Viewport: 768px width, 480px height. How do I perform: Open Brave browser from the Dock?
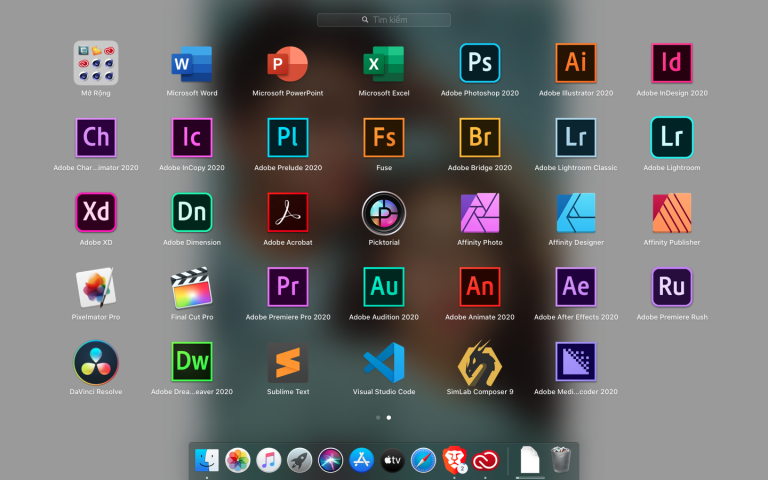[455, 460]
